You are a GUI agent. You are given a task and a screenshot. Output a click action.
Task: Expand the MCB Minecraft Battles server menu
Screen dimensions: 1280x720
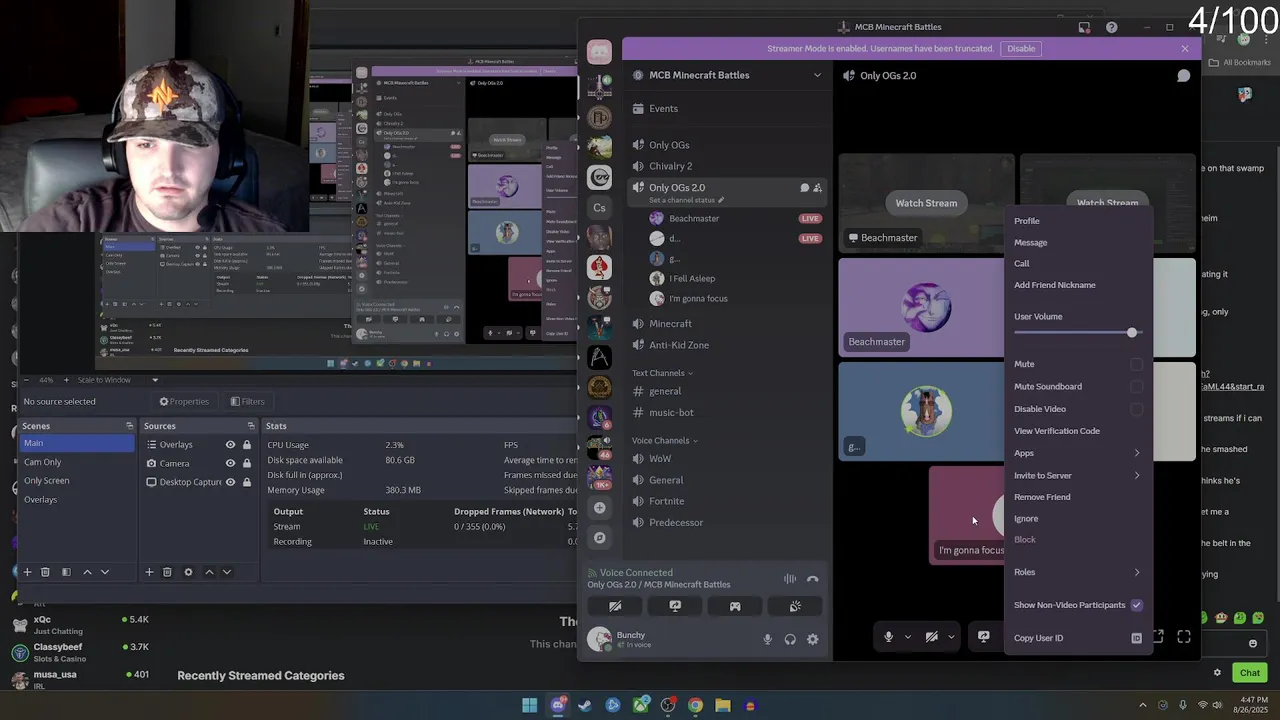coord(817,75)
